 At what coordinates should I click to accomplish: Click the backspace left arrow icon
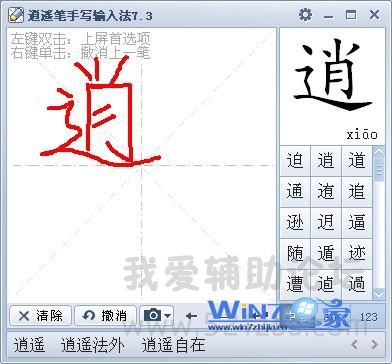pyautogui.click(x=191, y=316)
